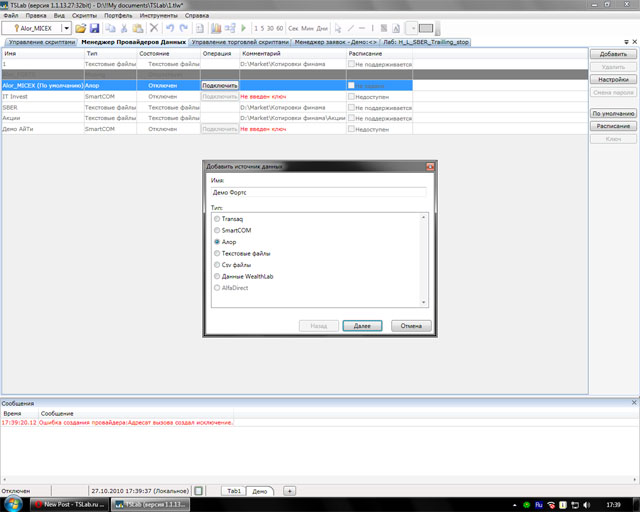Save workspace with the floppy disk icon

(x=95, y=28)
